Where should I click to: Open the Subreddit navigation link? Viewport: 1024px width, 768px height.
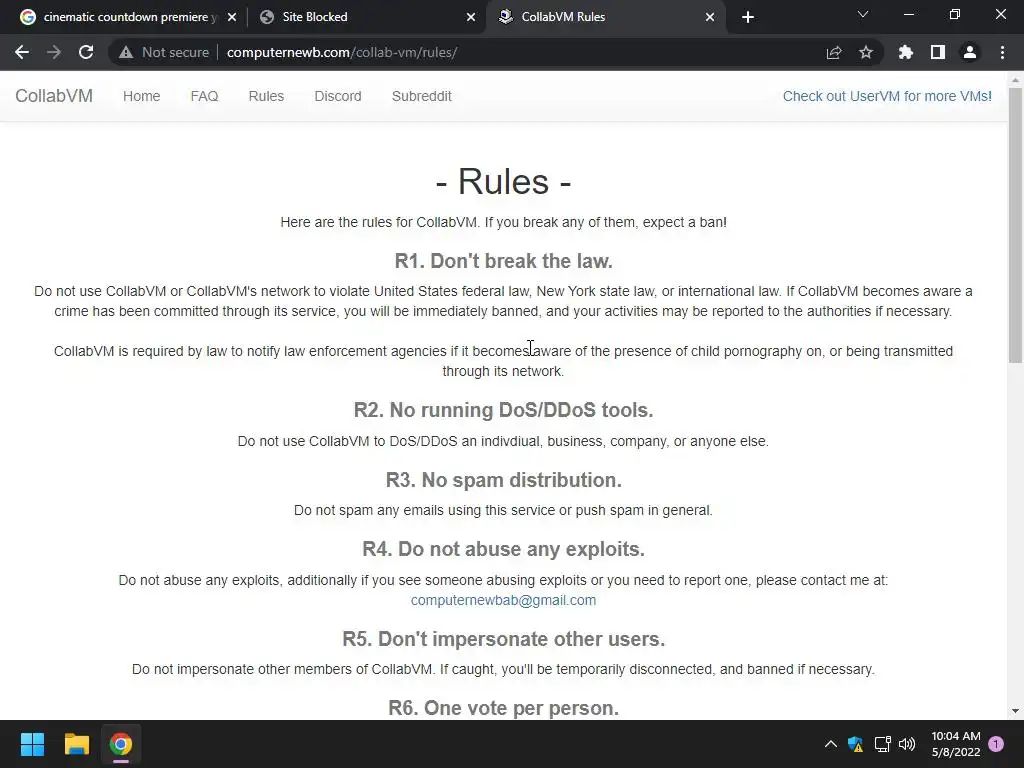422,96
